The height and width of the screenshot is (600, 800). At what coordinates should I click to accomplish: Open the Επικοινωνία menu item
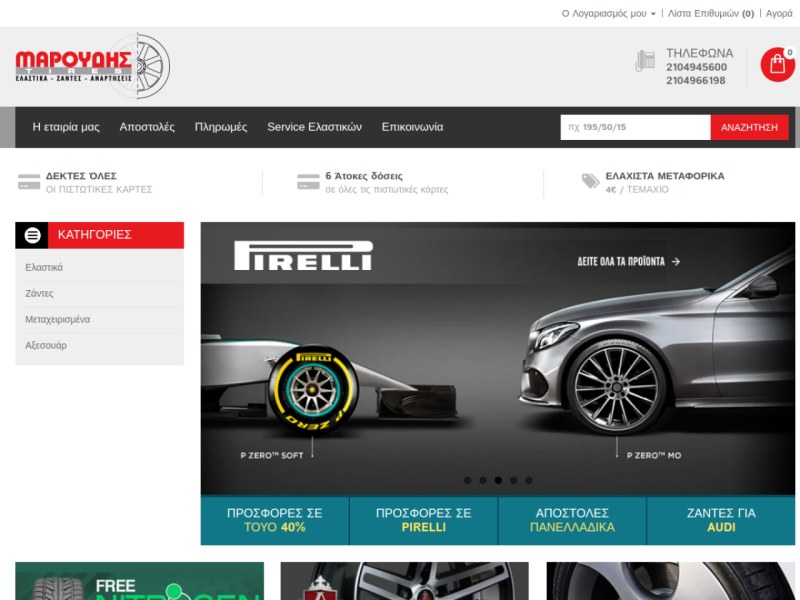(x=412, y=127)
